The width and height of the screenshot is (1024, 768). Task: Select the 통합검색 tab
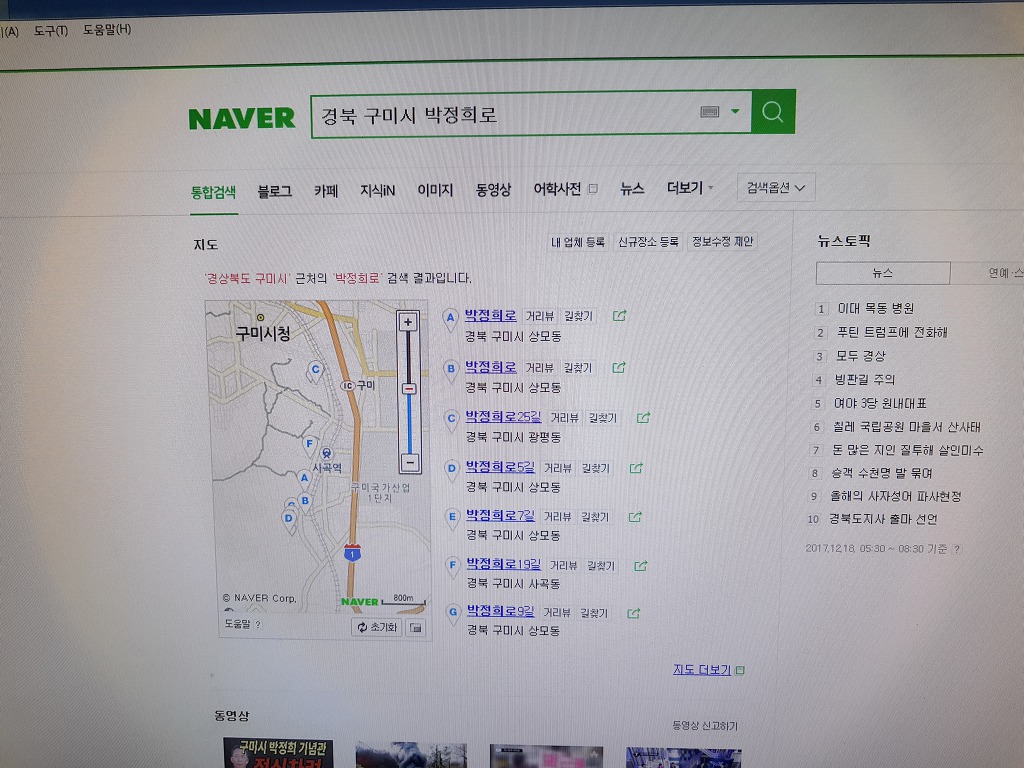214,193
